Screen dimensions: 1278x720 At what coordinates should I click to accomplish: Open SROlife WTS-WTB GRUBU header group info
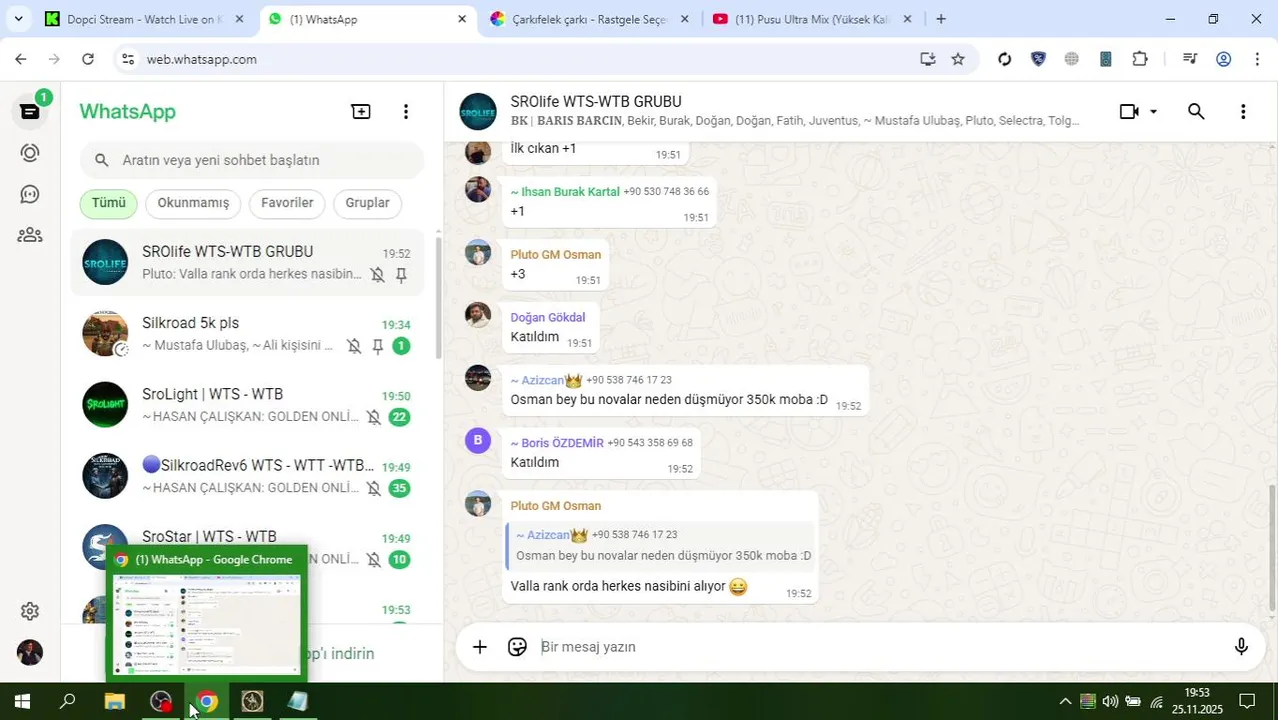pyautogui.click(x=596, y=102)
